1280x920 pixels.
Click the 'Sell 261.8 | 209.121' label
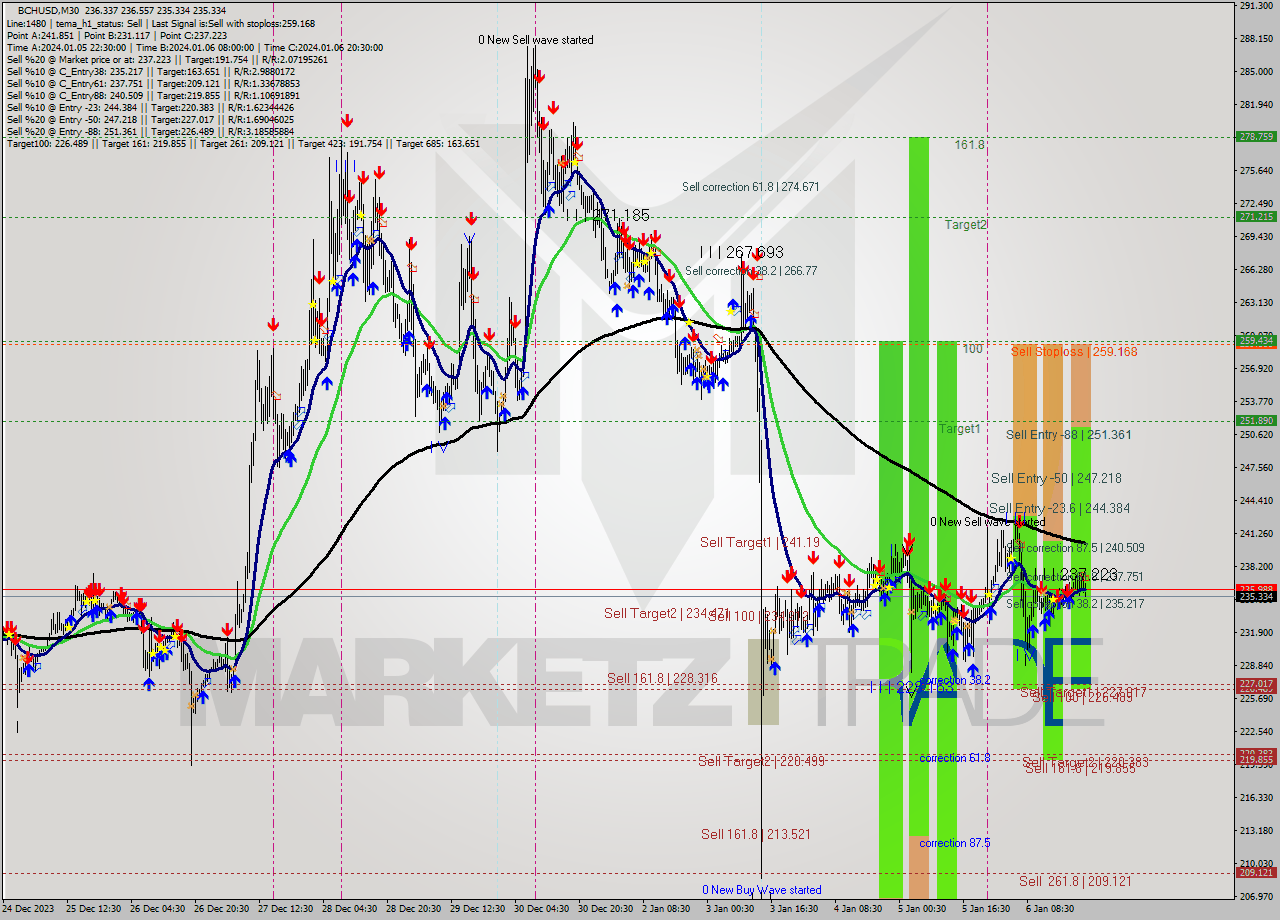[x=1075, y=881]
